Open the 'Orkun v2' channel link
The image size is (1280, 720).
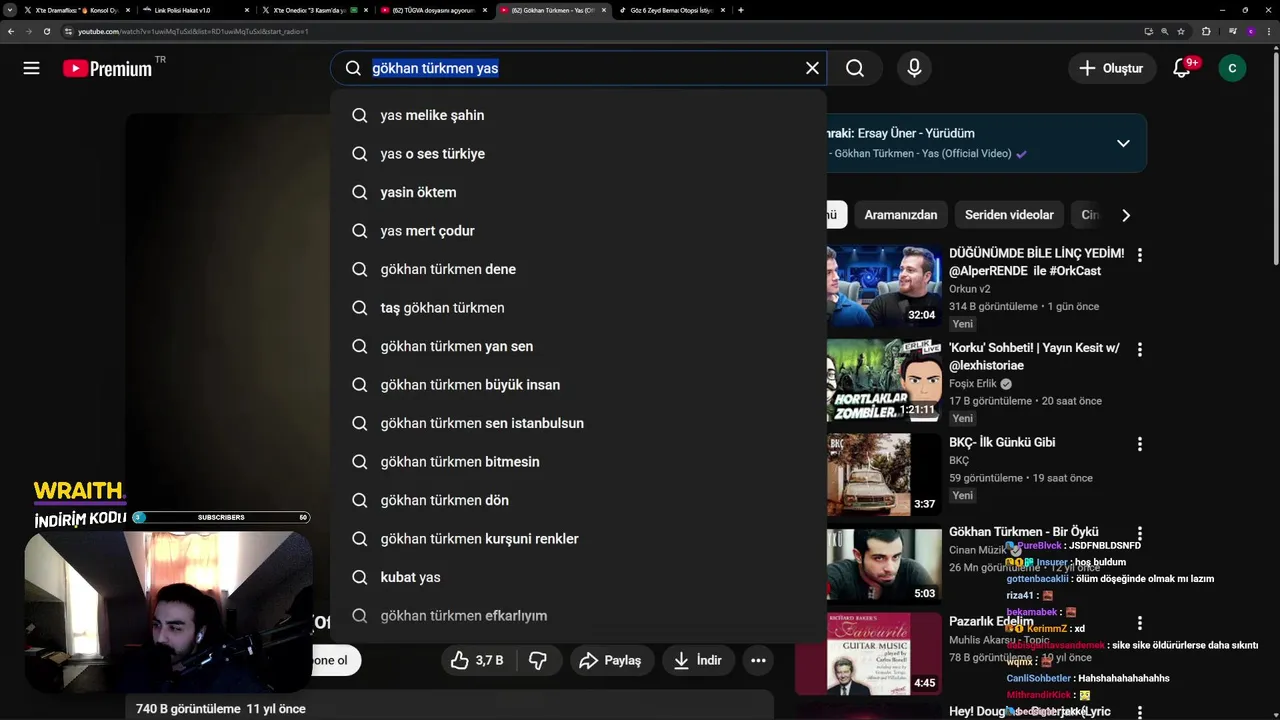coord(970,289)
